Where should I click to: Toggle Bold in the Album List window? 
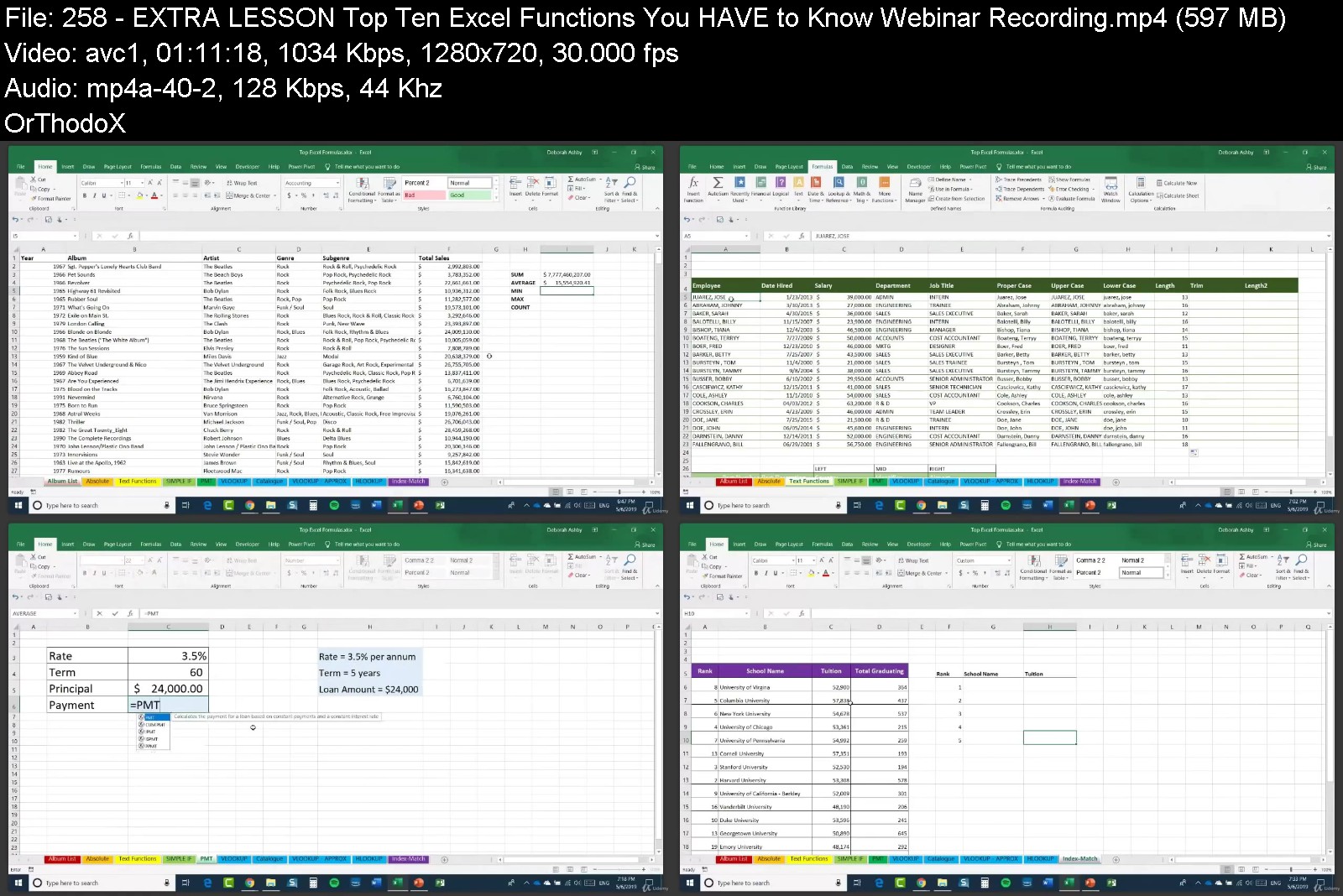click(84, 195)
